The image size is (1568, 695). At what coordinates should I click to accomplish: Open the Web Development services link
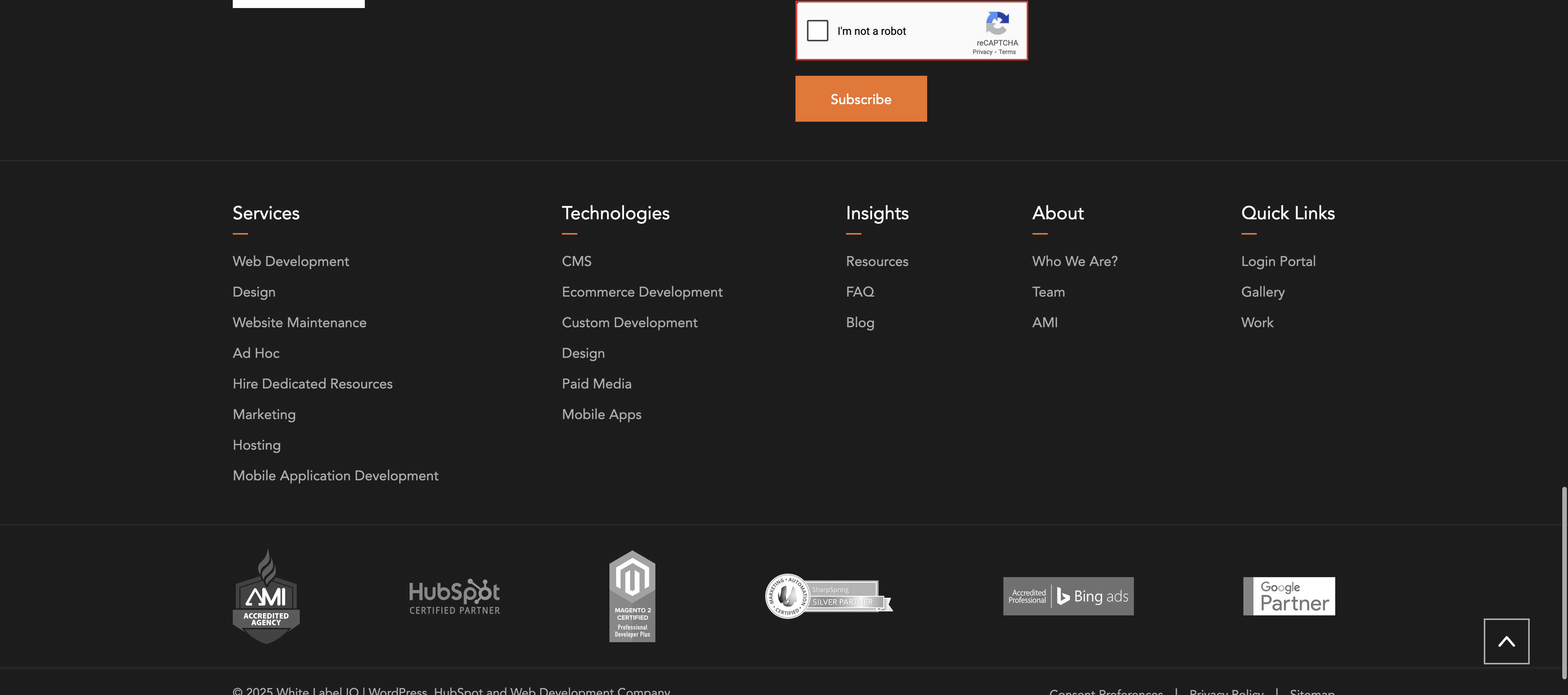(x=290, y=261)
